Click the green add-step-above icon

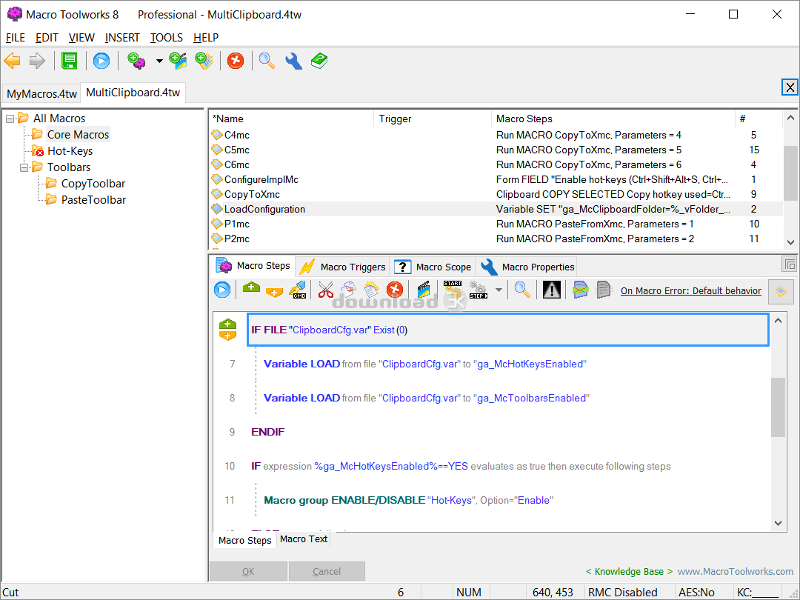pyautogui.click(x=251, y=288)
